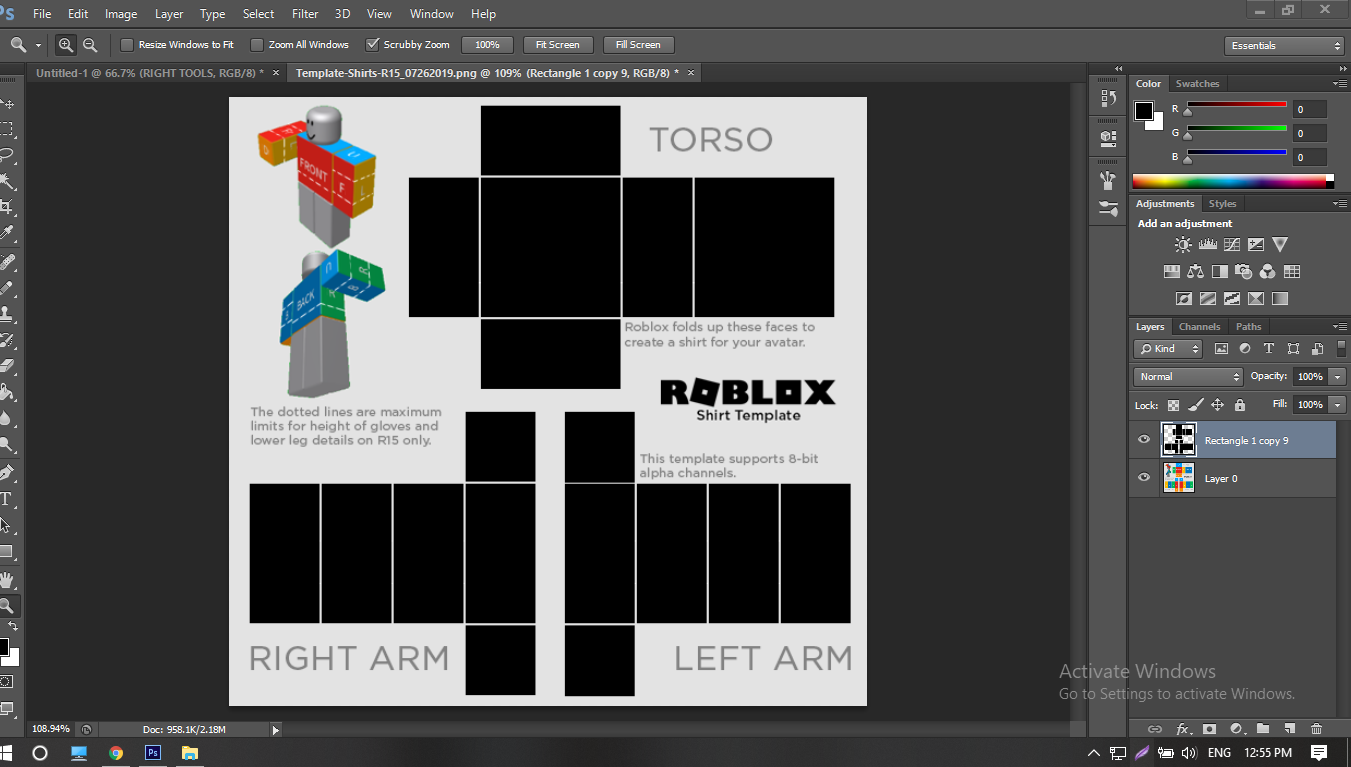Select the Eyedropper tool
Viewport: 1351px width, 767px height.
[x=7, y=234]
